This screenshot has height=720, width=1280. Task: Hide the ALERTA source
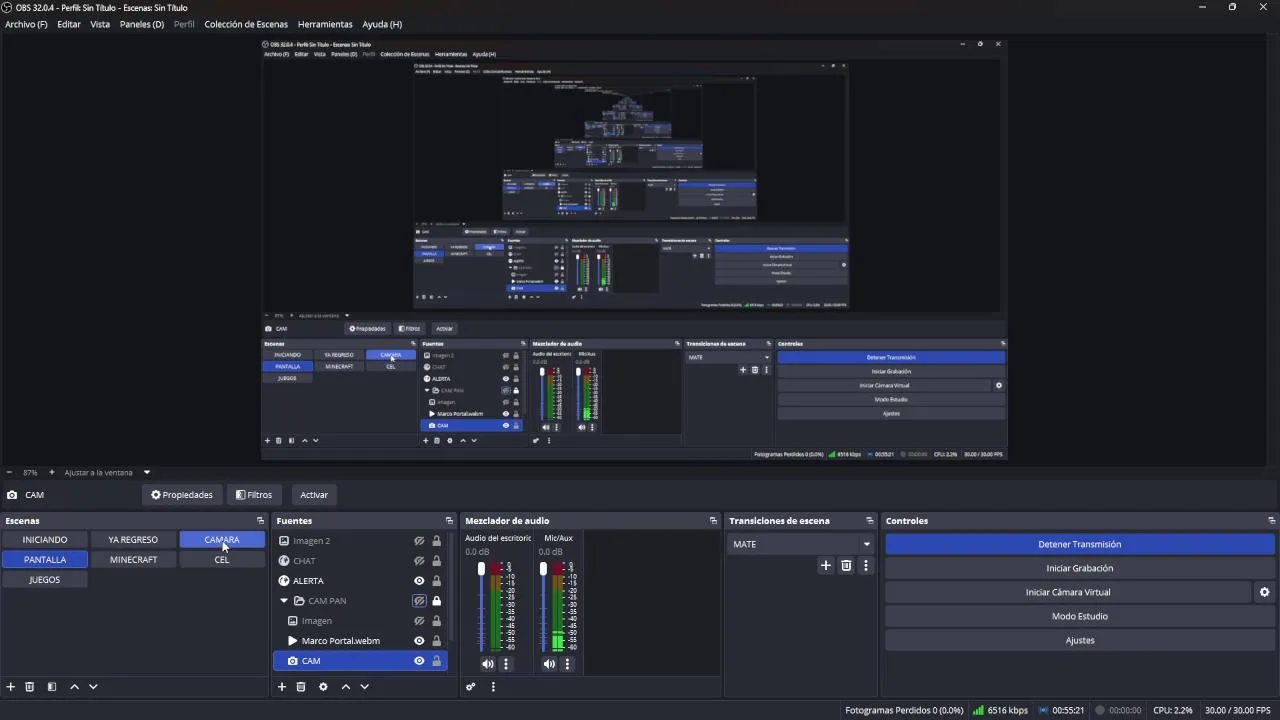pos(419,581)
